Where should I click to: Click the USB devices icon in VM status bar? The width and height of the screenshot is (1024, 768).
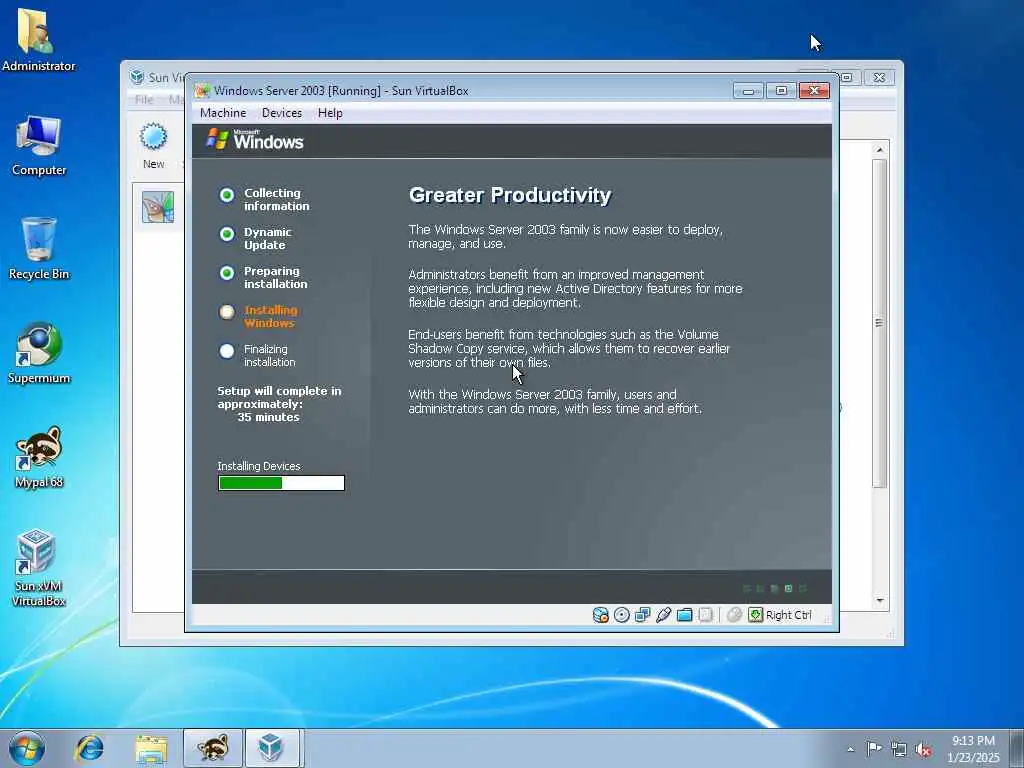pyautogui.click(x=664, y=615)
